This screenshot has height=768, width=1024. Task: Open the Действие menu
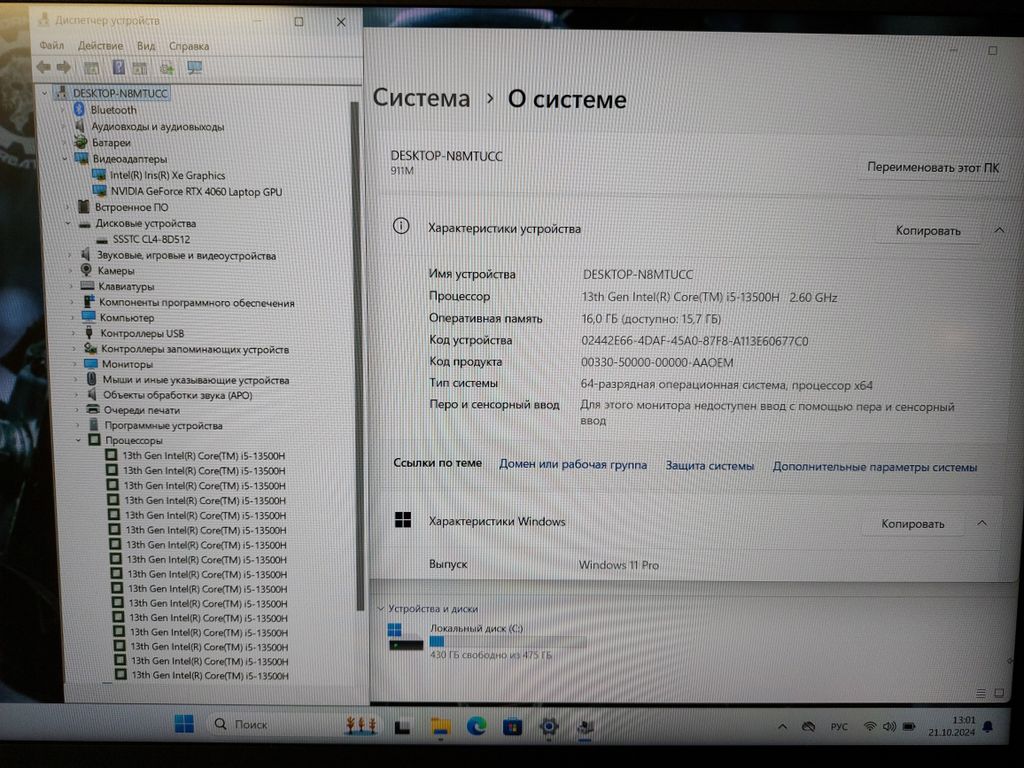(x=100, y=46)
